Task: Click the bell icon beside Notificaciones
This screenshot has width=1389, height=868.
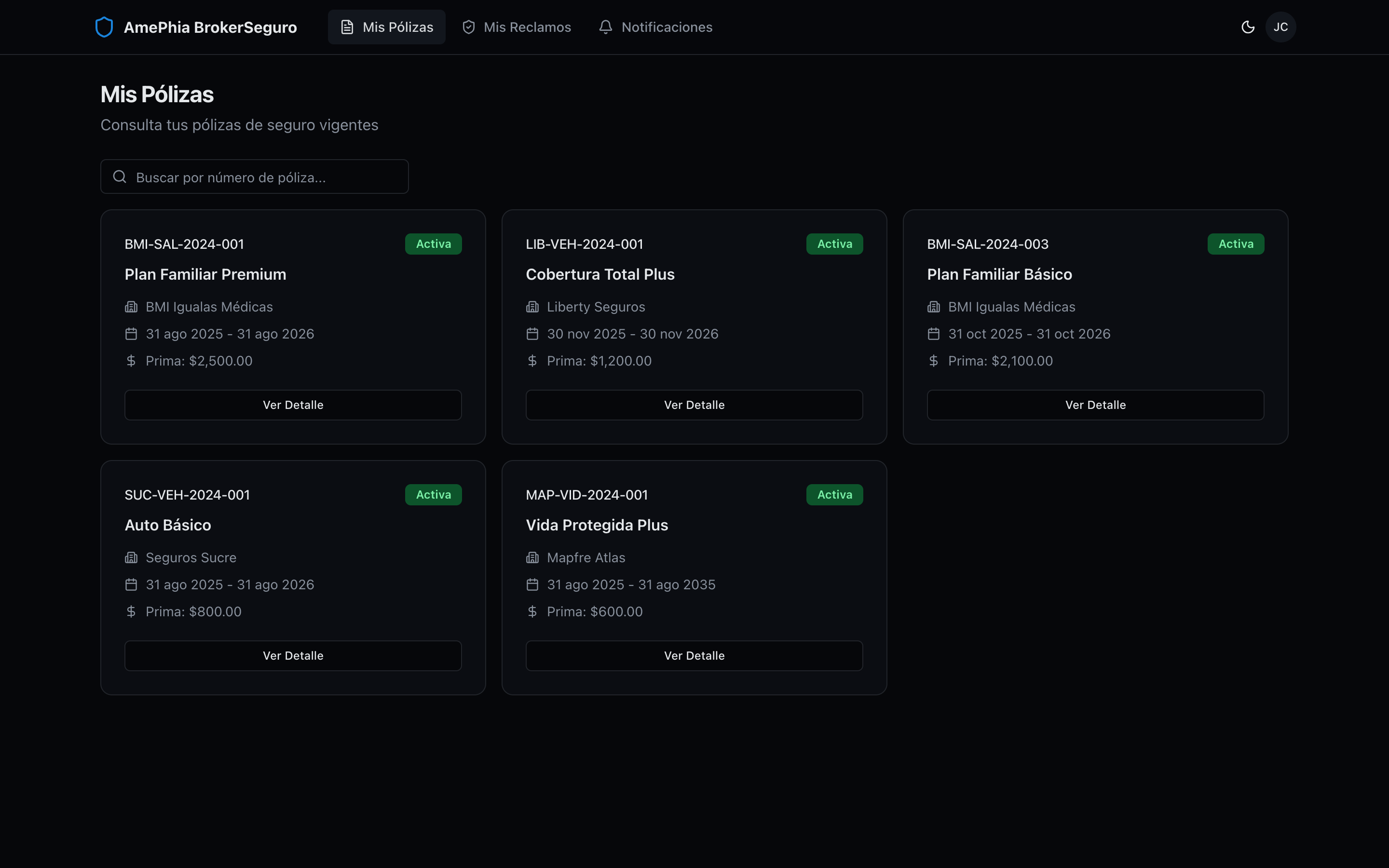Action: 606,27
